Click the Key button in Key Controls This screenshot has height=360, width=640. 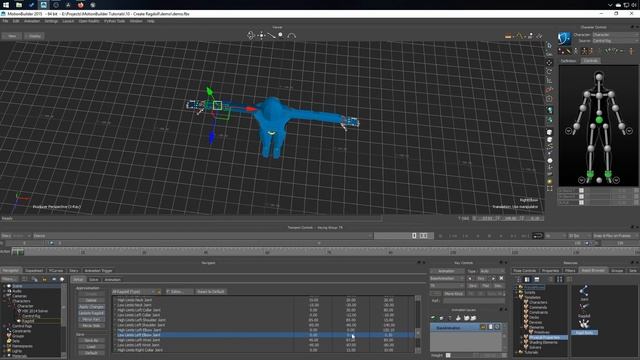pos(481,278)
